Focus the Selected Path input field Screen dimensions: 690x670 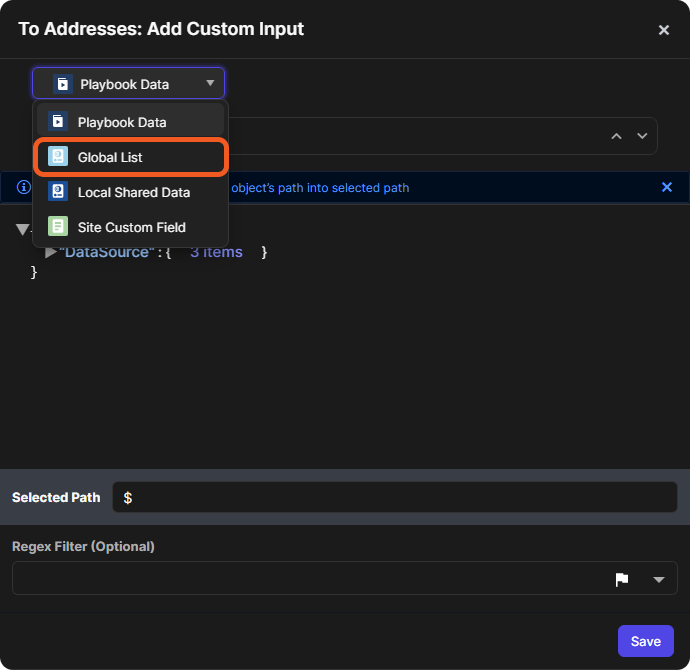[395, 497]
